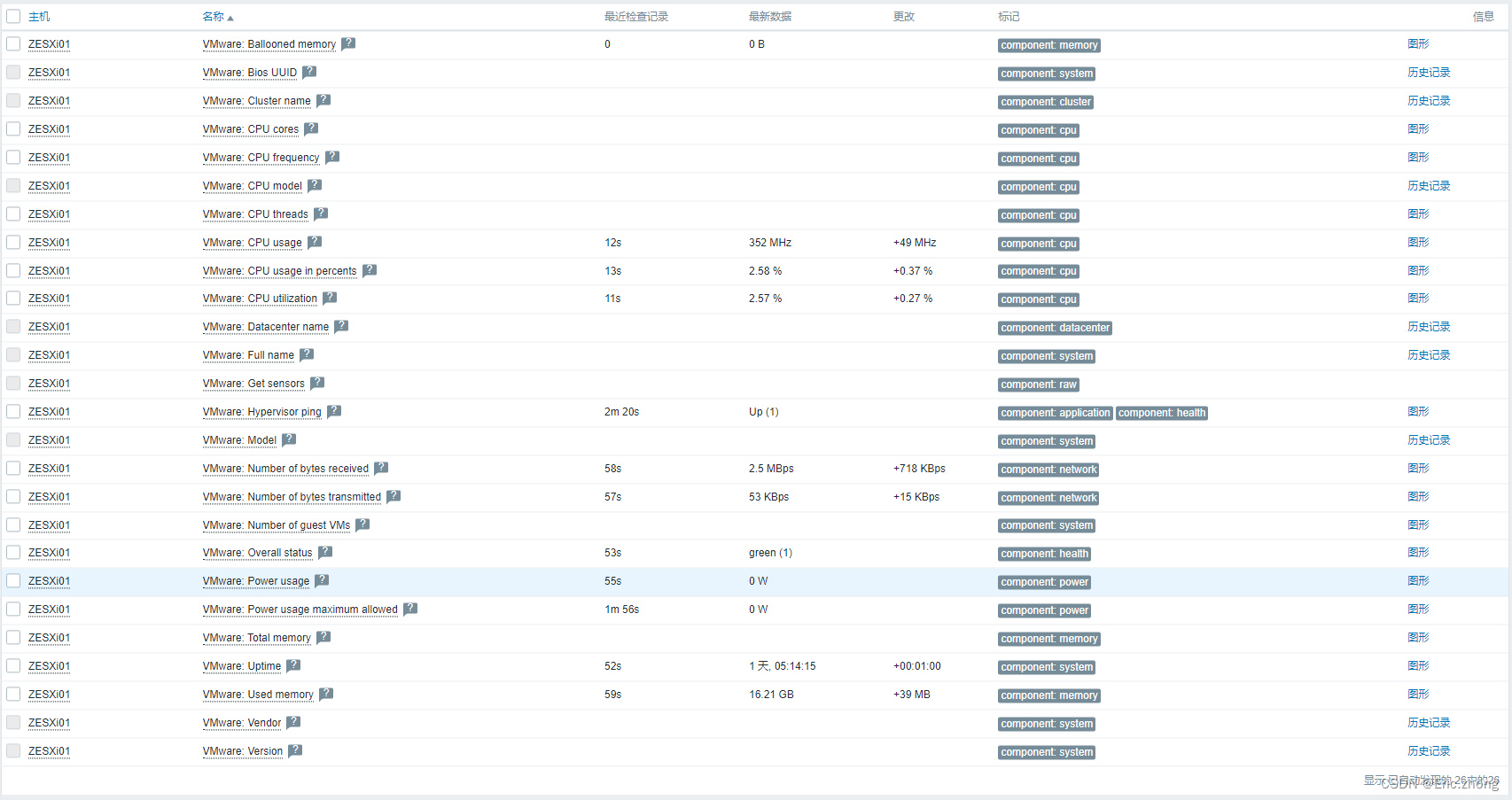Open help icon next to Ballooned memory
The width and height of the screenshot is (1512, 800).
click(x=348, y=43)
